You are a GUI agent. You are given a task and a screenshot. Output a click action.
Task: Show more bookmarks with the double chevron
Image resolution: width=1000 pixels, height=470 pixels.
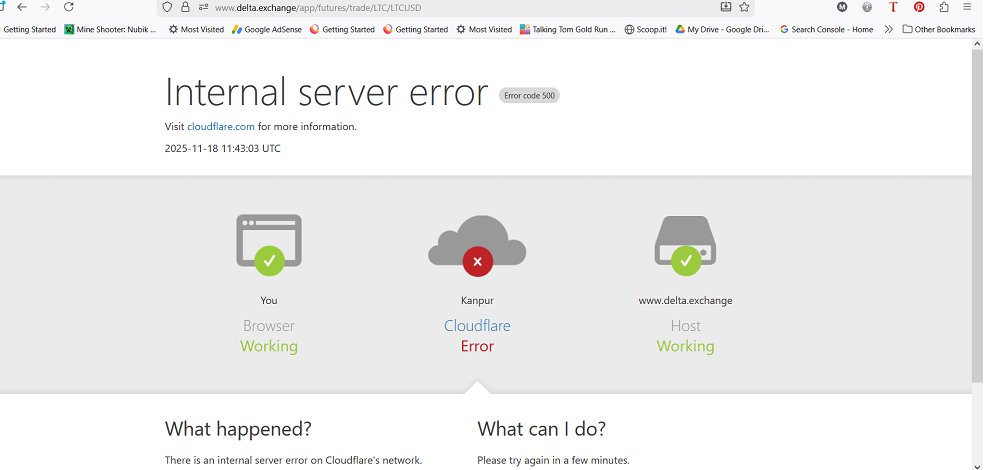pos(888,29)
